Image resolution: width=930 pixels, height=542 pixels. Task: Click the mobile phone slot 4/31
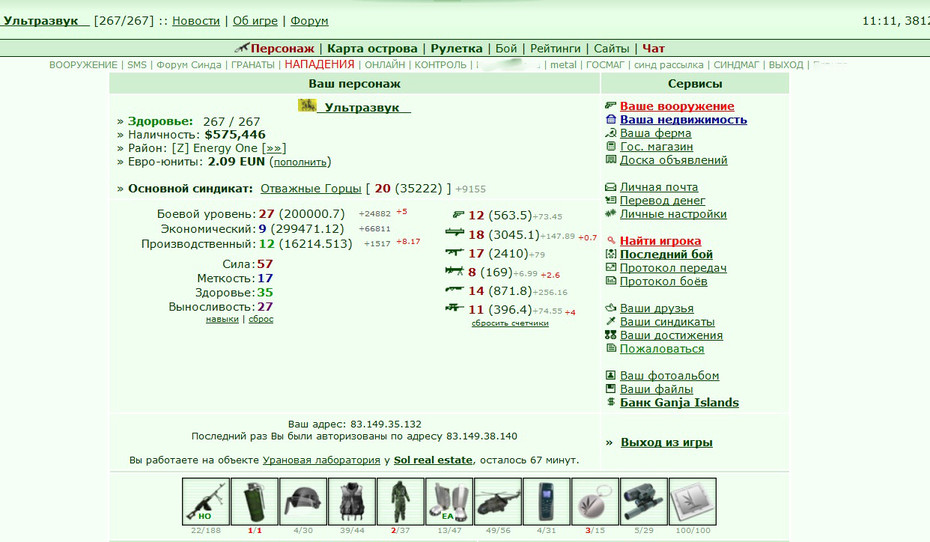pos(546,502)
